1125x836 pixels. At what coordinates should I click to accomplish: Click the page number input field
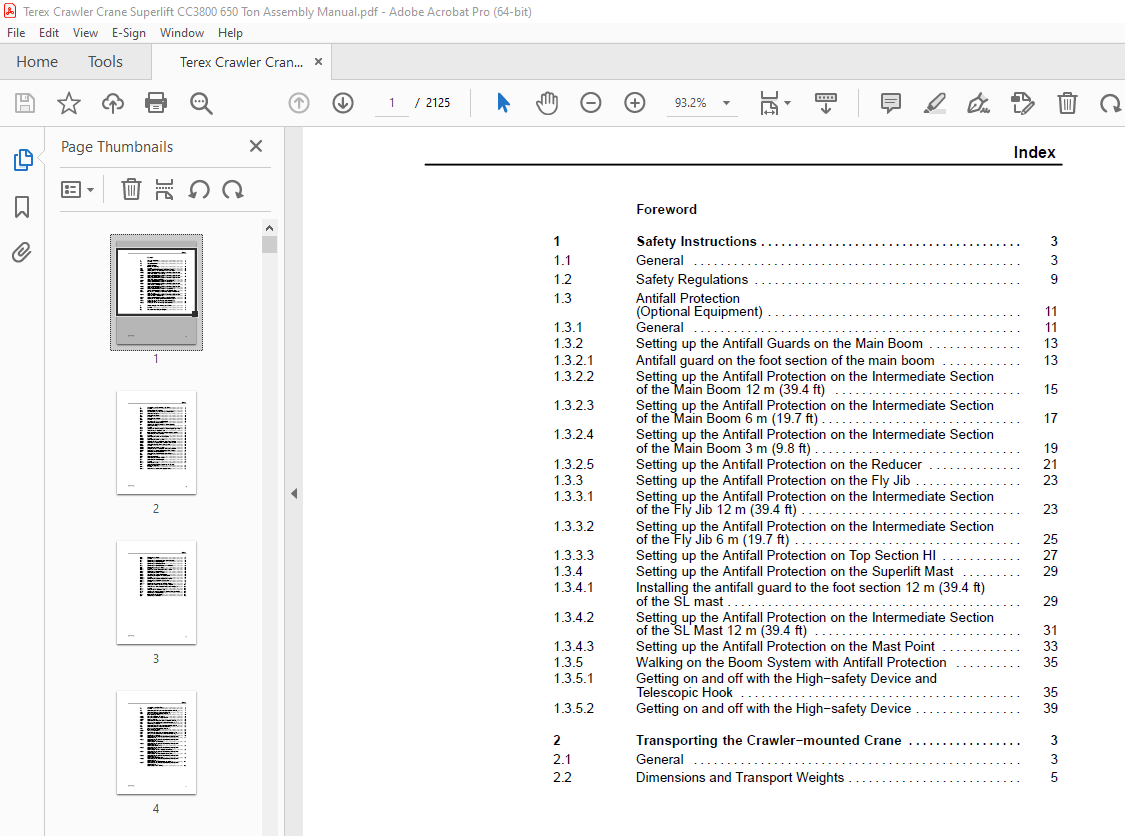392,103
